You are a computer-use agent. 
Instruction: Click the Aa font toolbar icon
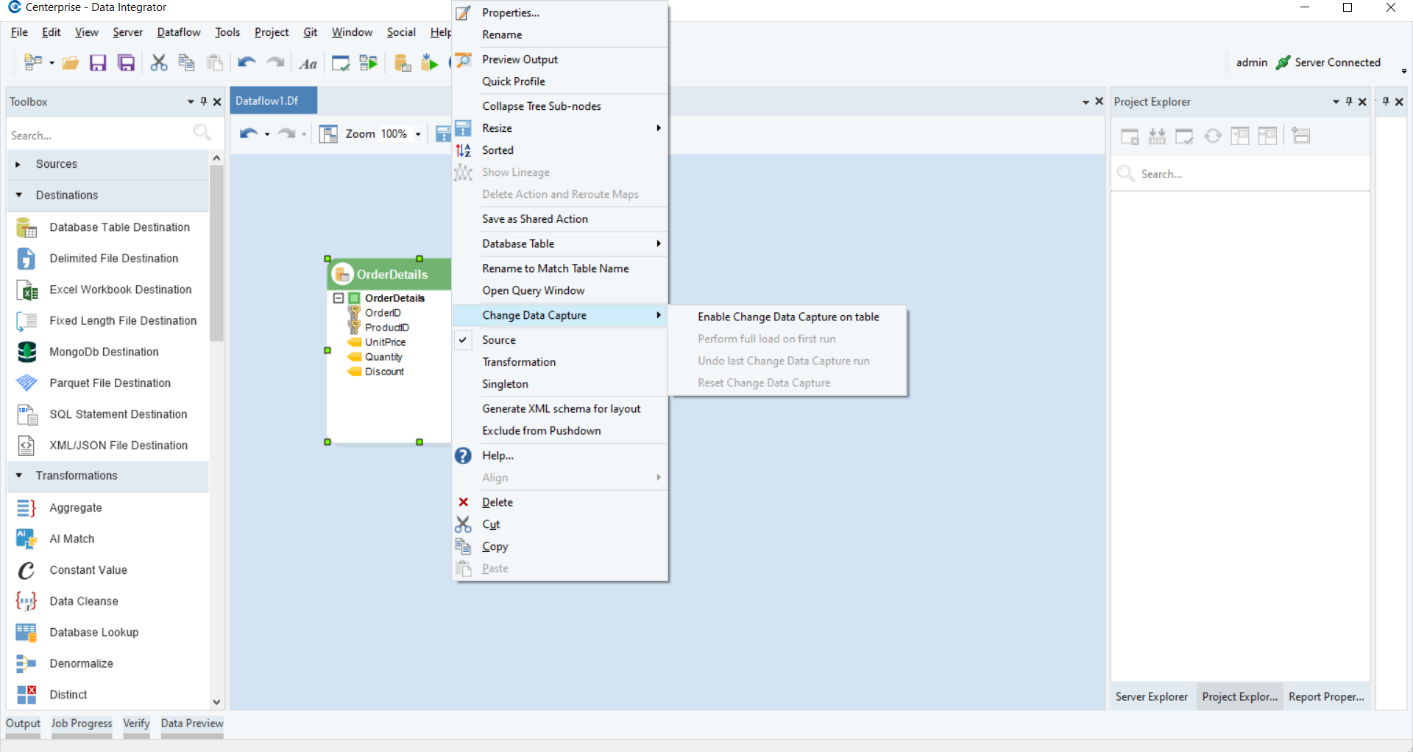(308, 63)
